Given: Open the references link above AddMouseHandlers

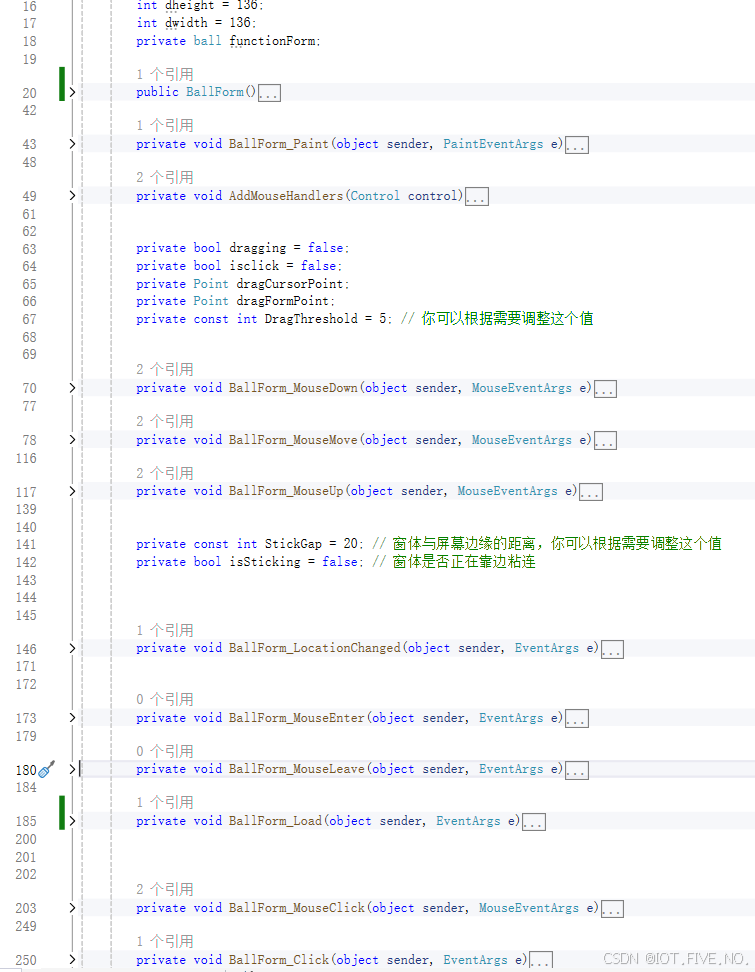Looking at the screenshot, I should coord(165,178).
